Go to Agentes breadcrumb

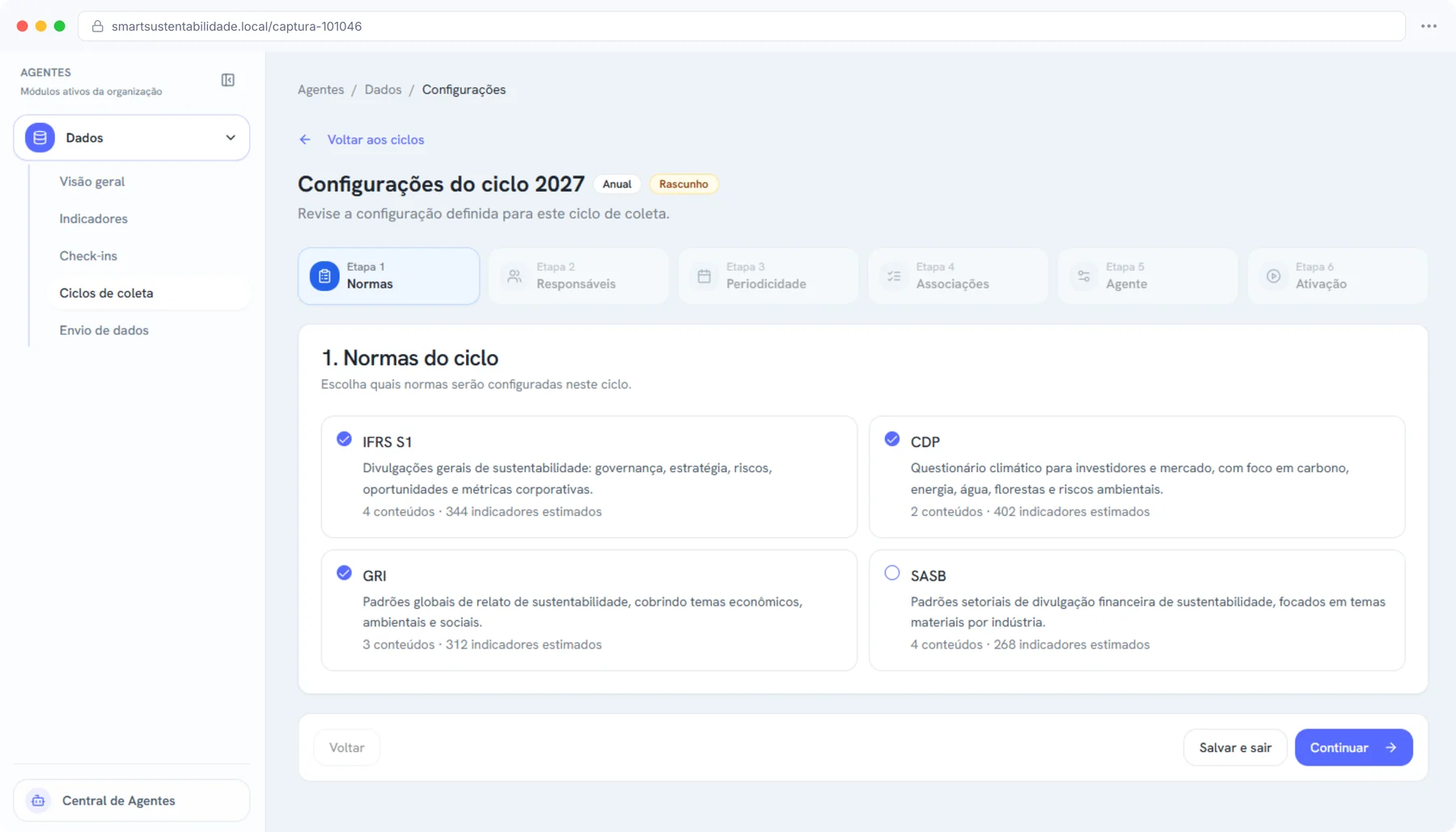pyautogui.click(x=320, y=90)
